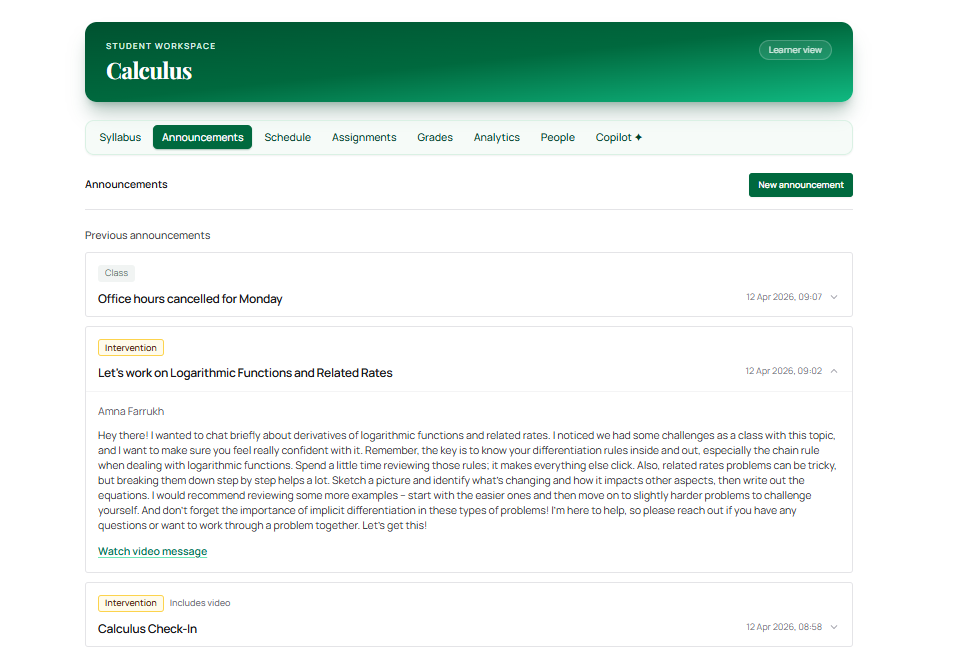Open the Watch video message link
The width and height of the screenshot is (964, 667).
pos(152,551)
